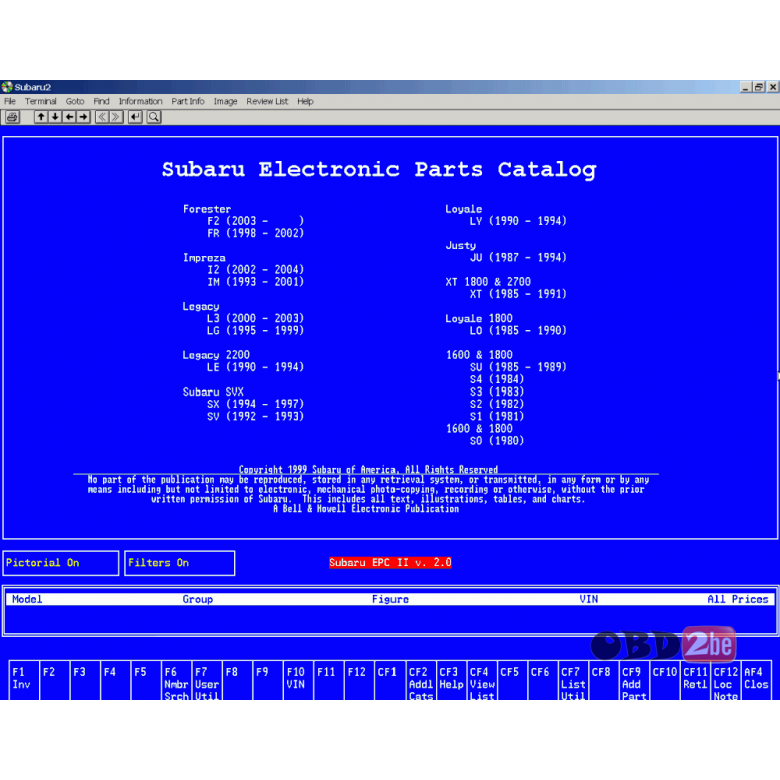
Task: Click the F2 function key button
Action: [x=54, y=681]
